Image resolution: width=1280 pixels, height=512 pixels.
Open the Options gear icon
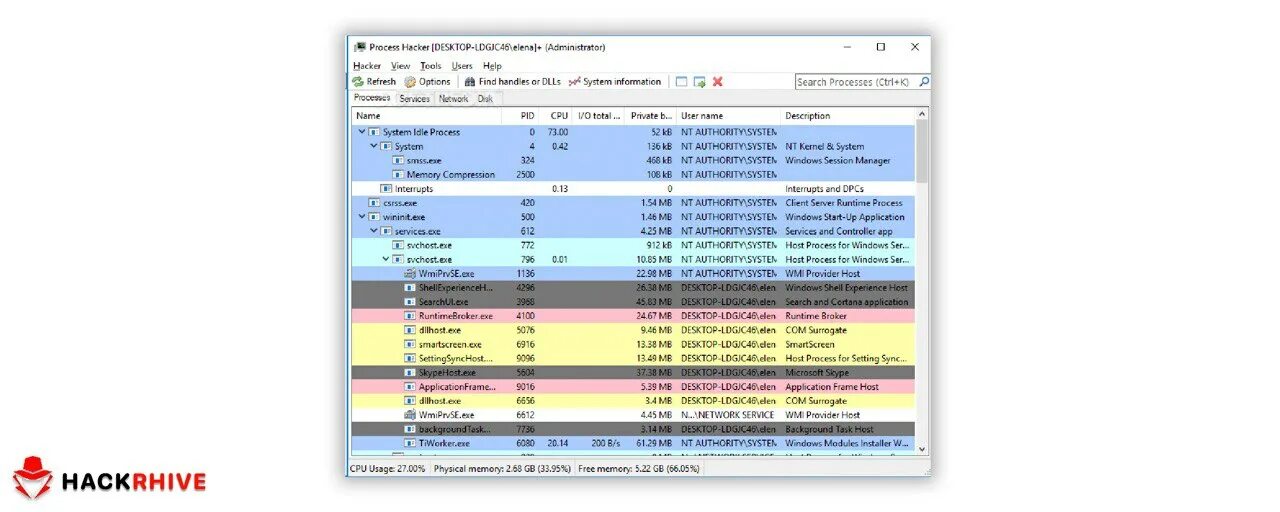pos(410,82)
